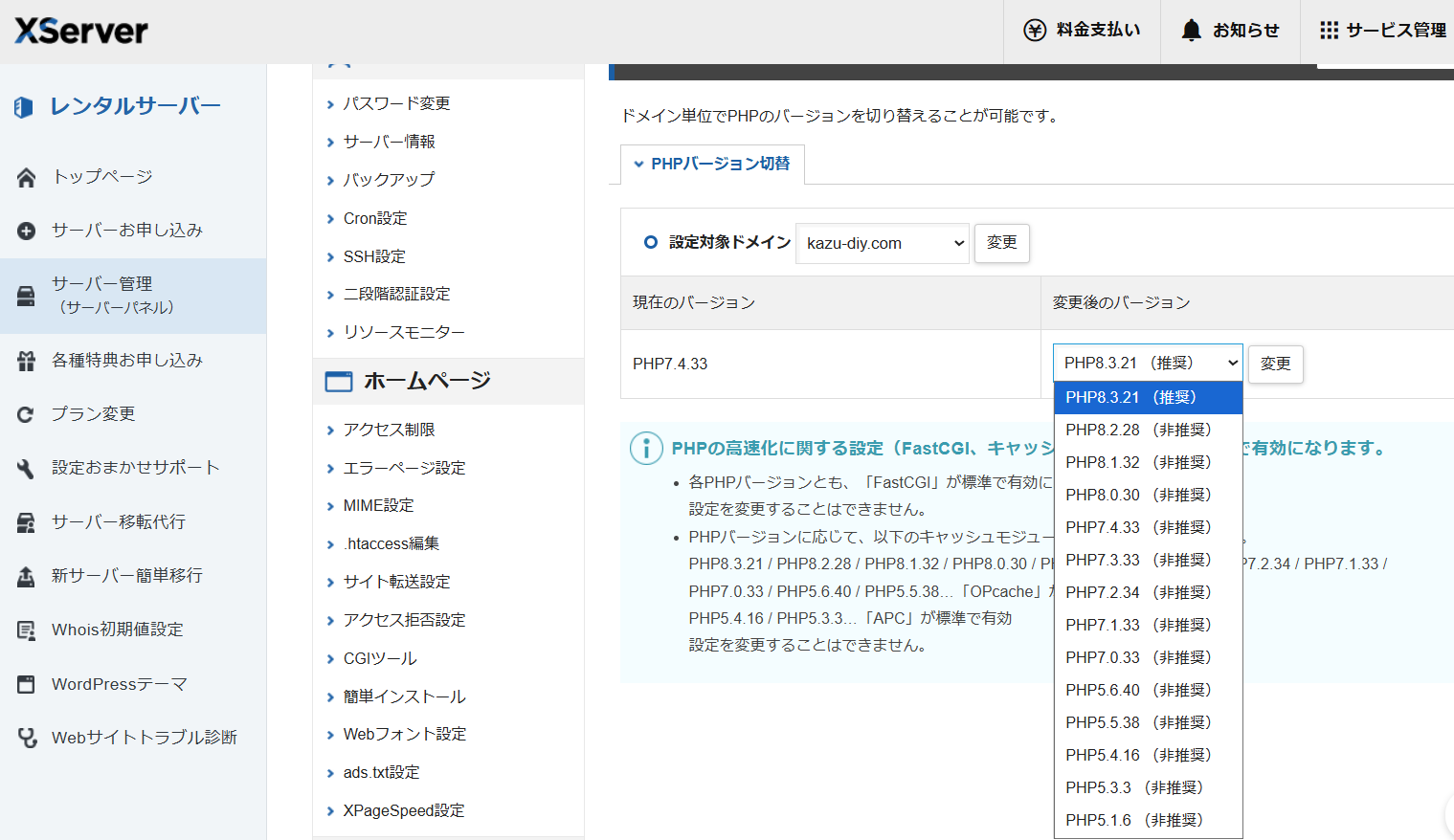This screenshot has width=1454, height=840.
Task: Click the XServer logo
Action: [81, 31]
